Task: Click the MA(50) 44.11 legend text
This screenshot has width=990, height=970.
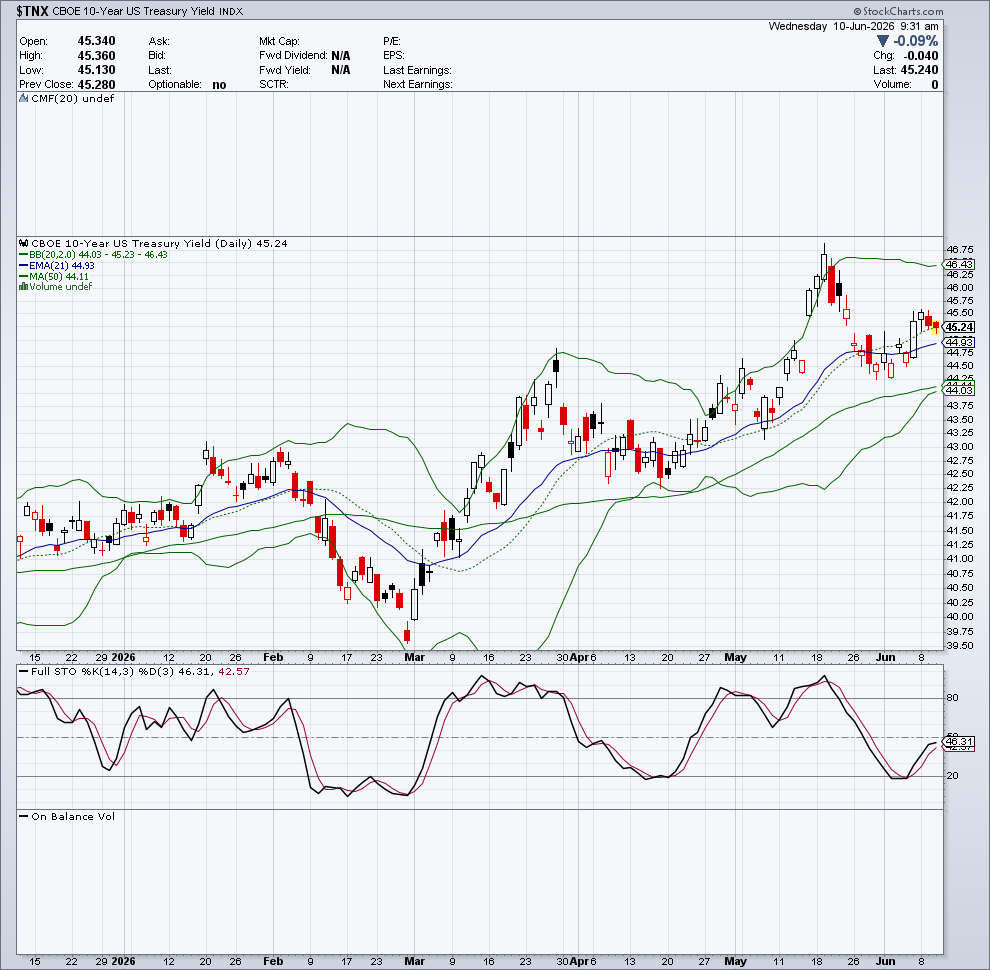Action: click(59, 277)
